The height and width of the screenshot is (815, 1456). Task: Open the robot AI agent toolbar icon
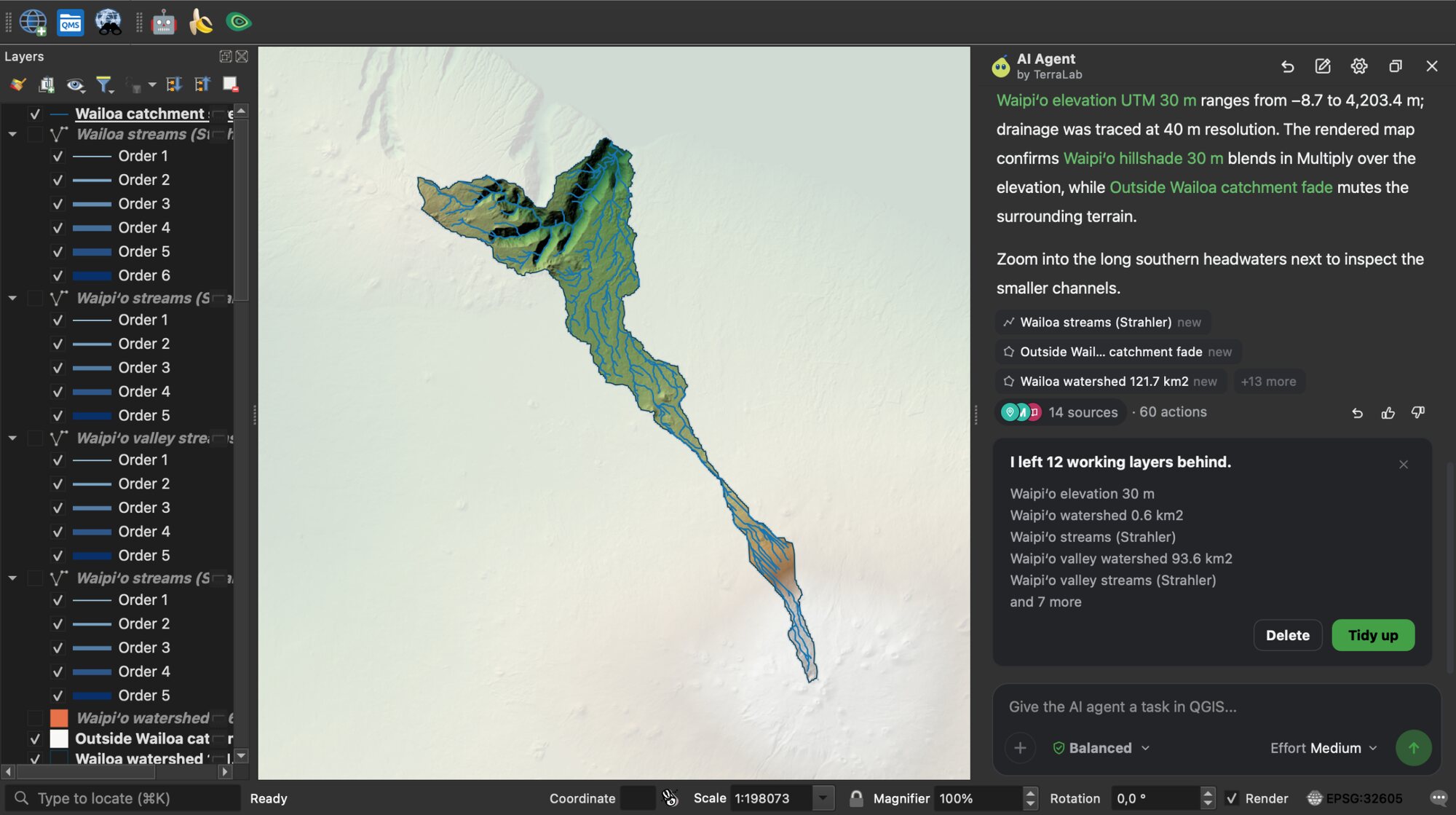pyautogui.click(x=164, y=23)
